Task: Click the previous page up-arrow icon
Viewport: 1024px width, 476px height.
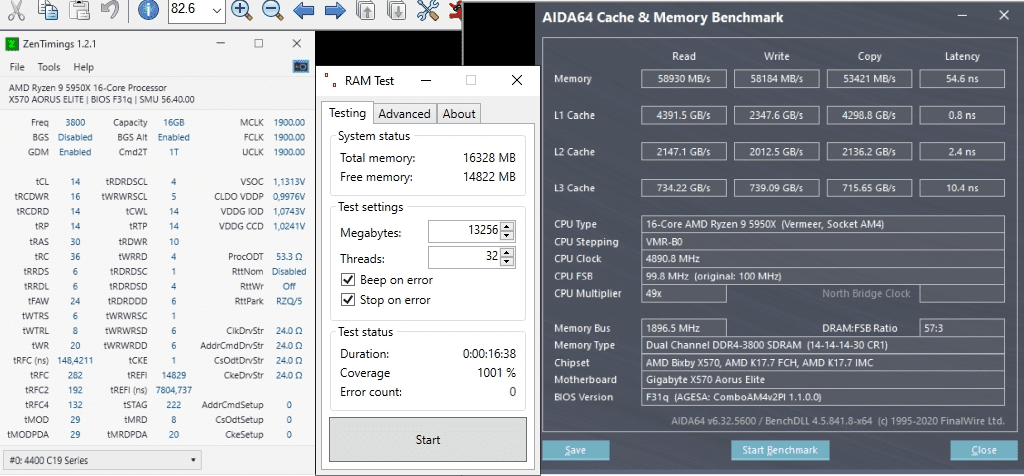Action: 366,10
